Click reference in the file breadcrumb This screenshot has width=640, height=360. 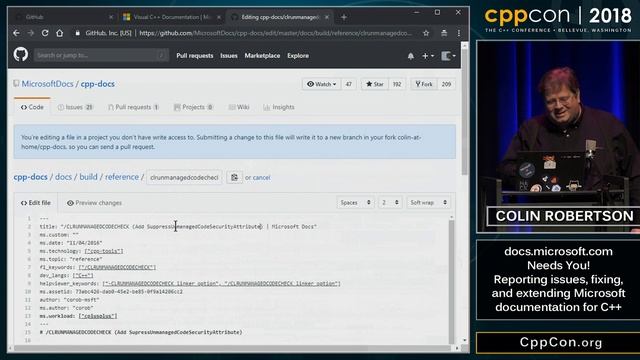(122, 177)
